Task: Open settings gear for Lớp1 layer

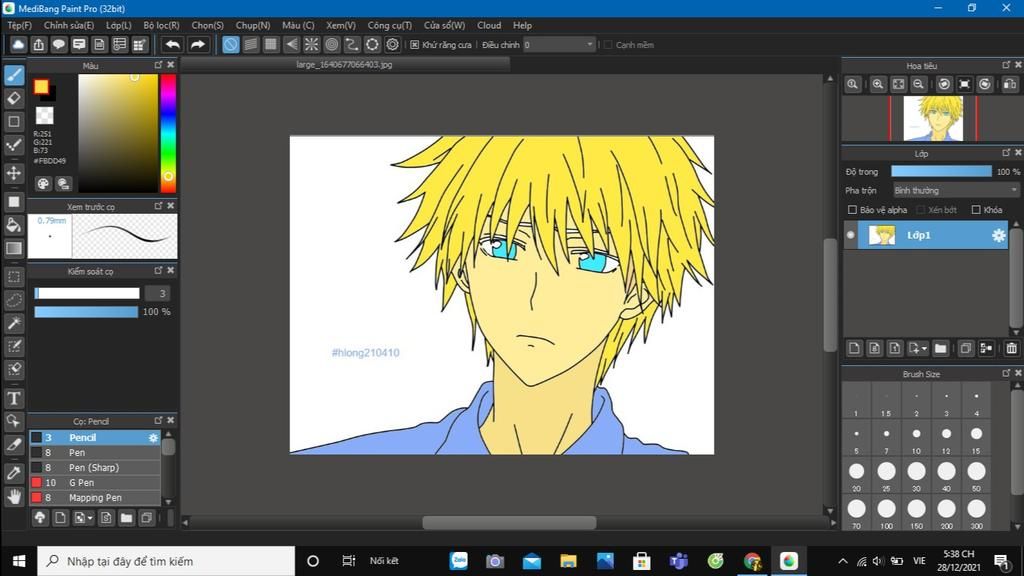Action: click(x=999, y=235)
